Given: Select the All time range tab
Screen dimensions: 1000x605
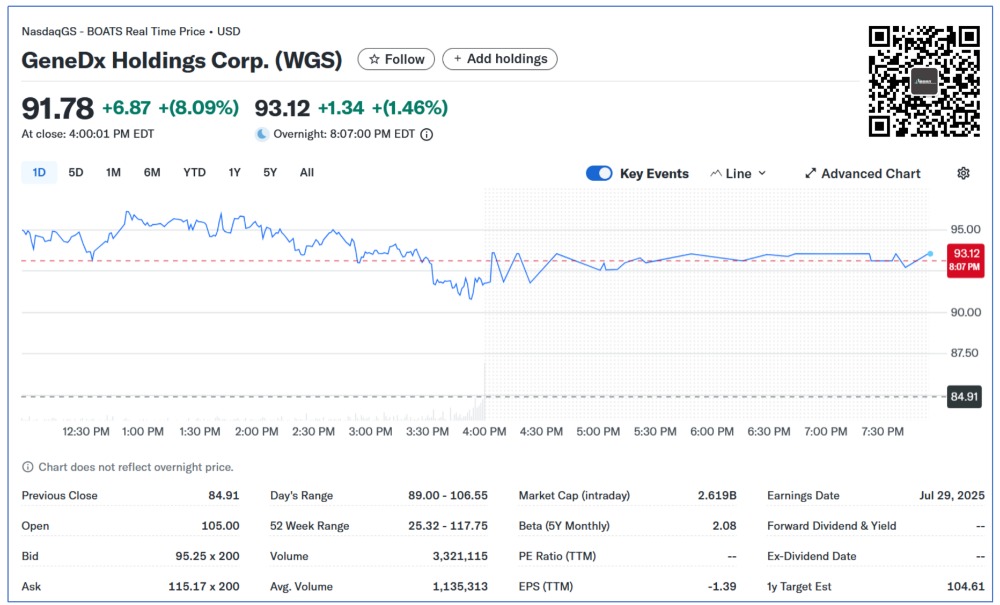Looking at the screenshot, I should (x=307, y=173).
